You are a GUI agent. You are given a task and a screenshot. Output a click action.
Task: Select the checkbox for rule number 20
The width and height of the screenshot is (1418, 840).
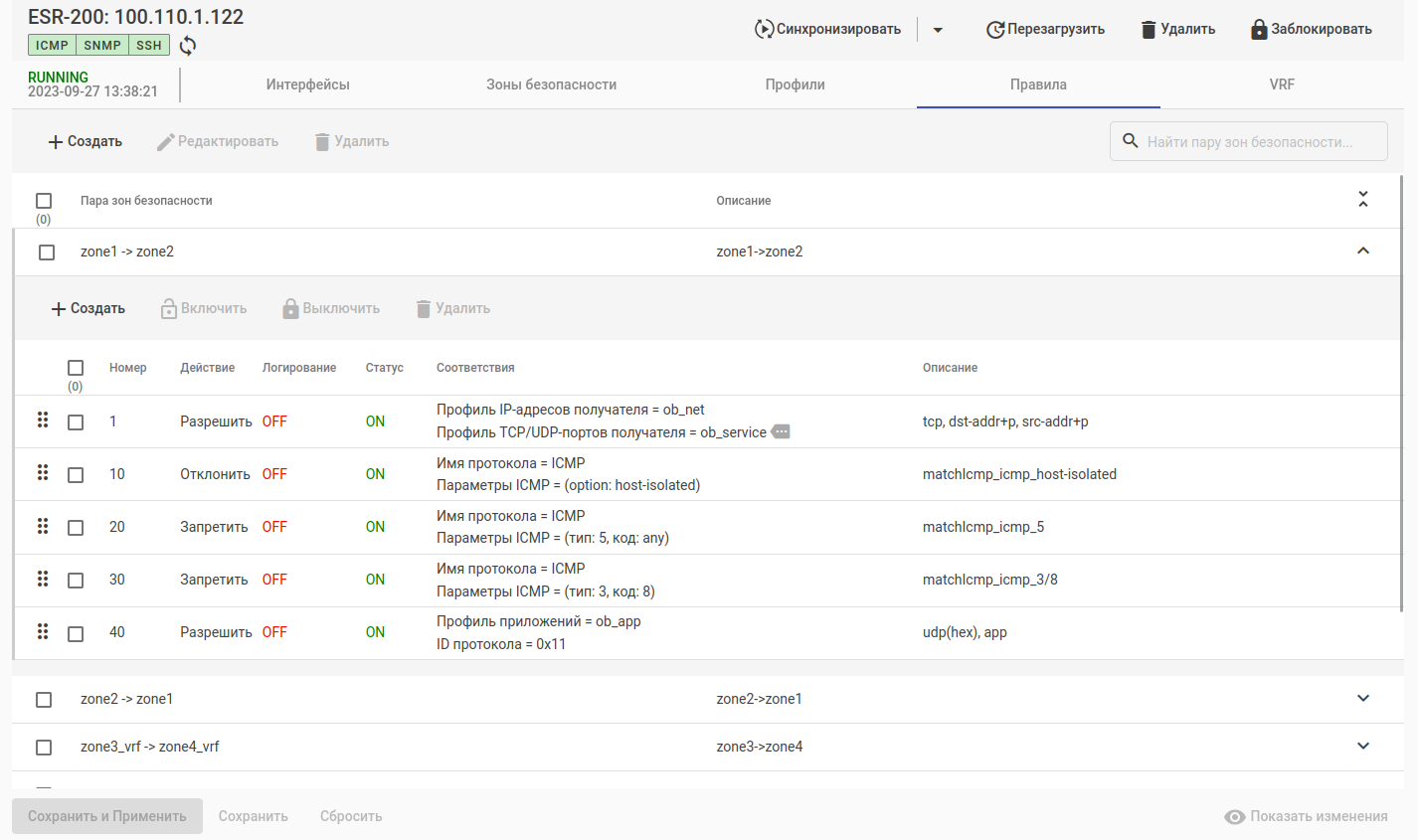[x=76, y=528]
